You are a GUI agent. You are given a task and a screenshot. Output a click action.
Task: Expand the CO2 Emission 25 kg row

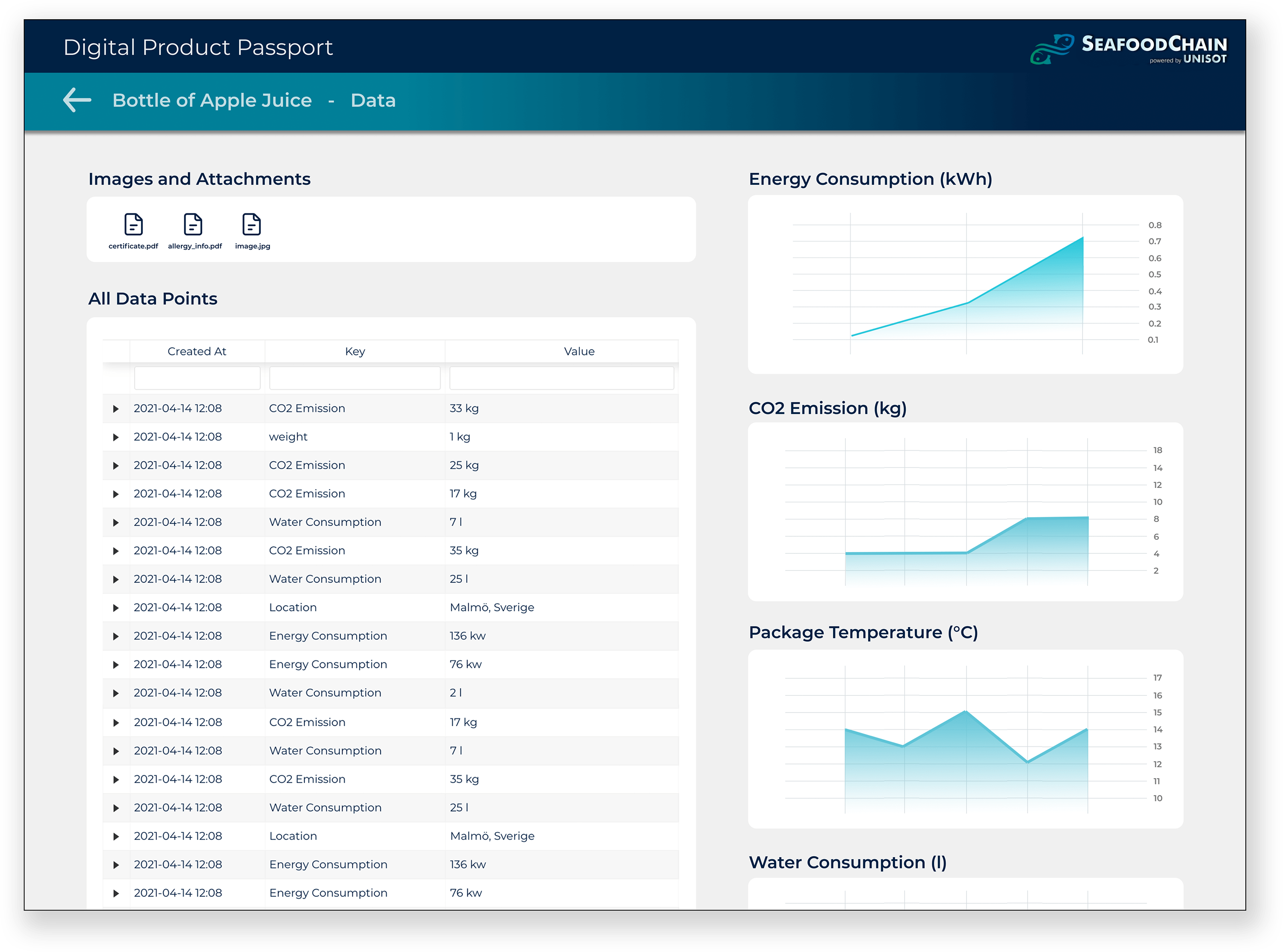click(116, 466)
